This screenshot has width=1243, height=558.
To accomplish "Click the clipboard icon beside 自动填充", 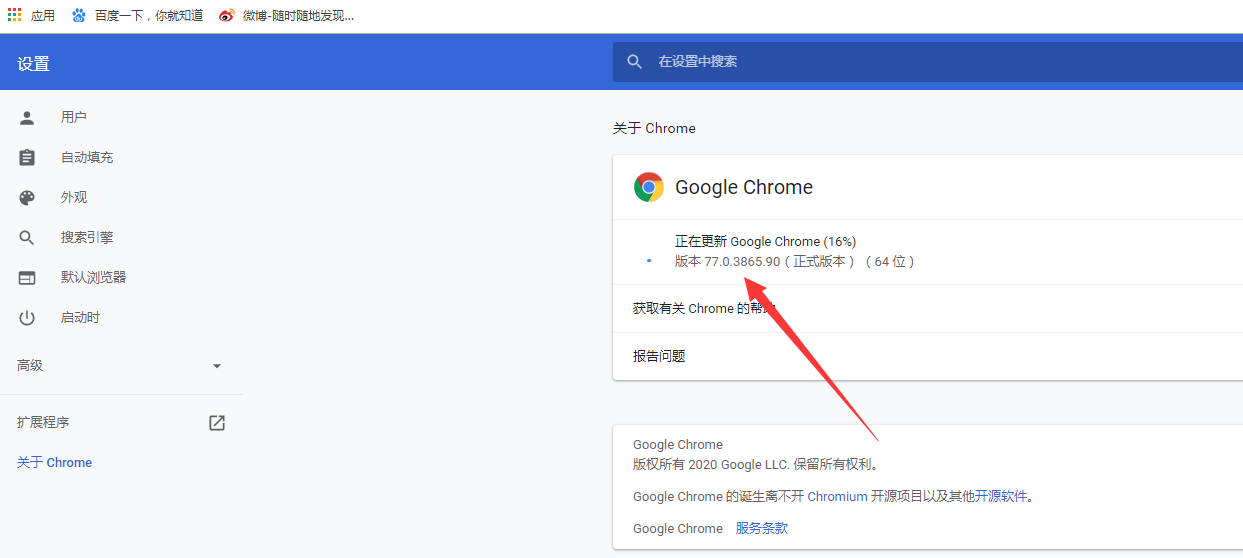I will tap(27, 158).
